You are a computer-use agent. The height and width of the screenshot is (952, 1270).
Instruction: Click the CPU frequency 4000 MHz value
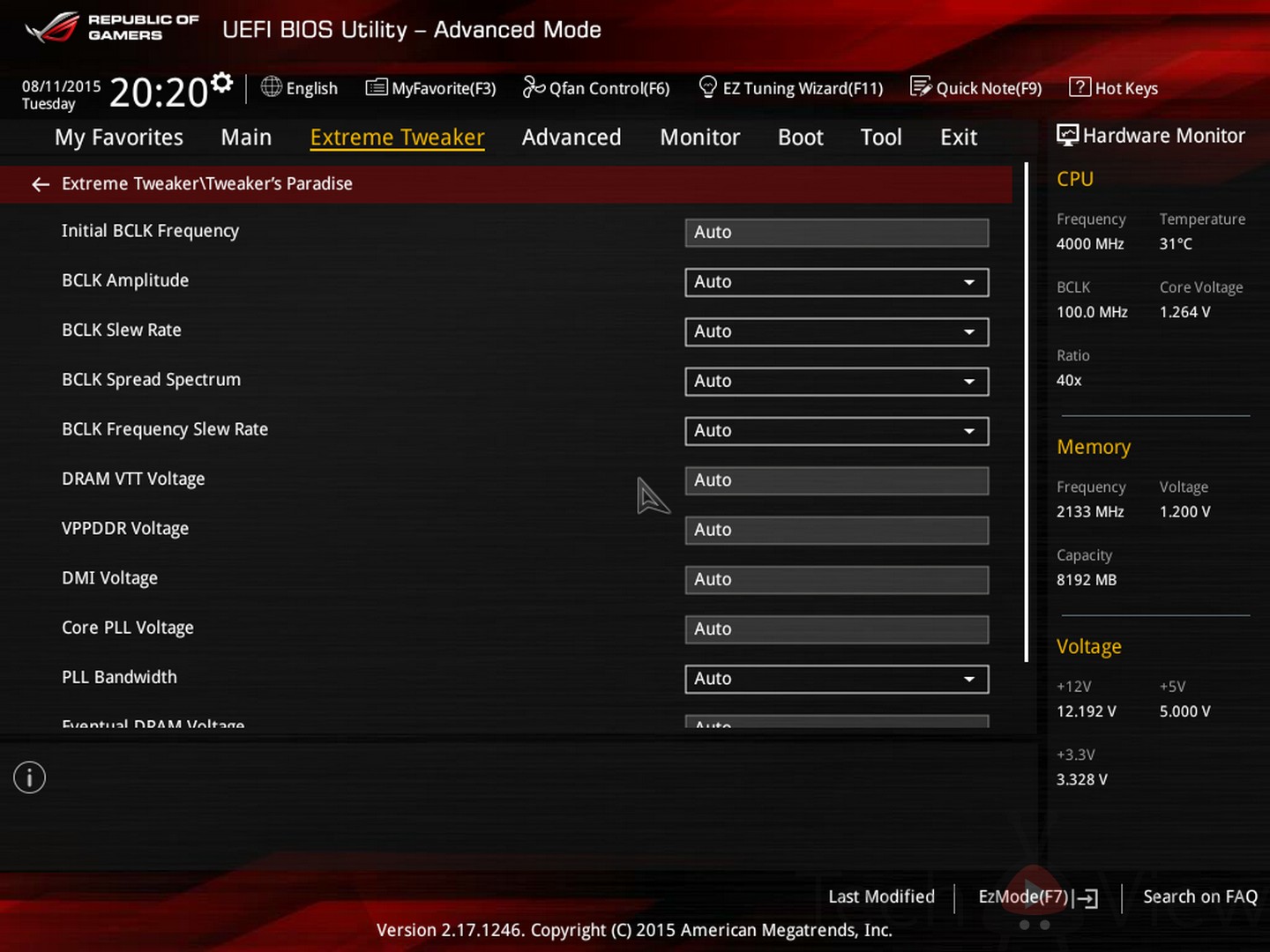tap(1090, 244)
